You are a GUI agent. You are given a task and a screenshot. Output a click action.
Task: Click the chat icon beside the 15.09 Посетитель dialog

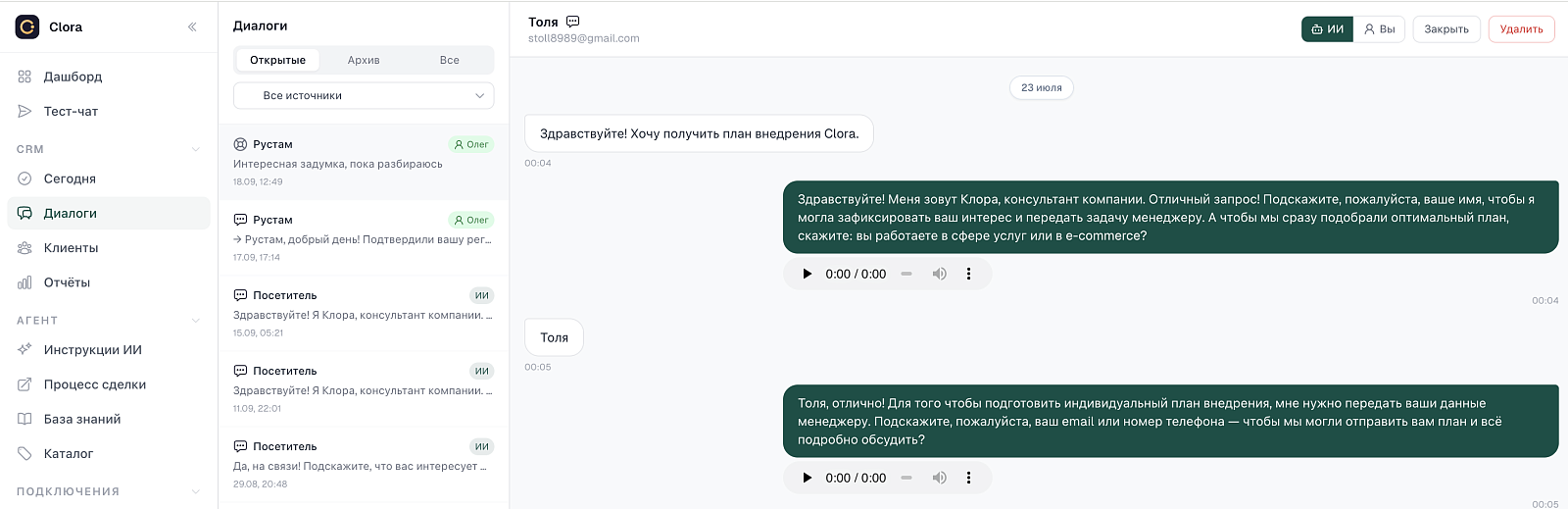pos(240,295)
